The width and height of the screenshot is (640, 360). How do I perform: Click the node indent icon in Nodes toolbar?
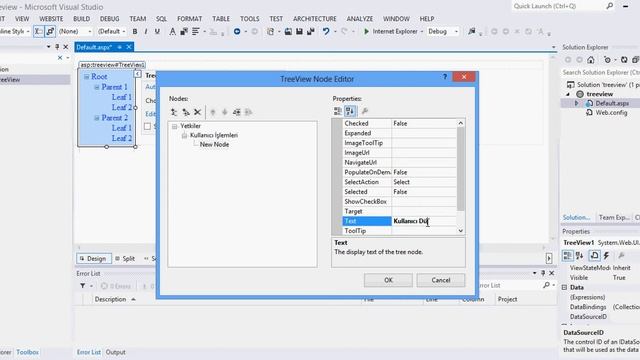point(248,112)
